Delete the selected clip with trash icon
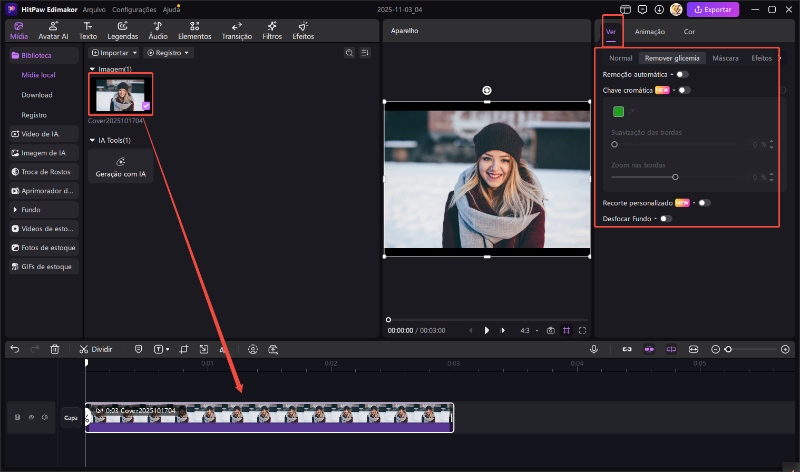Screen dimensions: 800x472 coord(55,349)
